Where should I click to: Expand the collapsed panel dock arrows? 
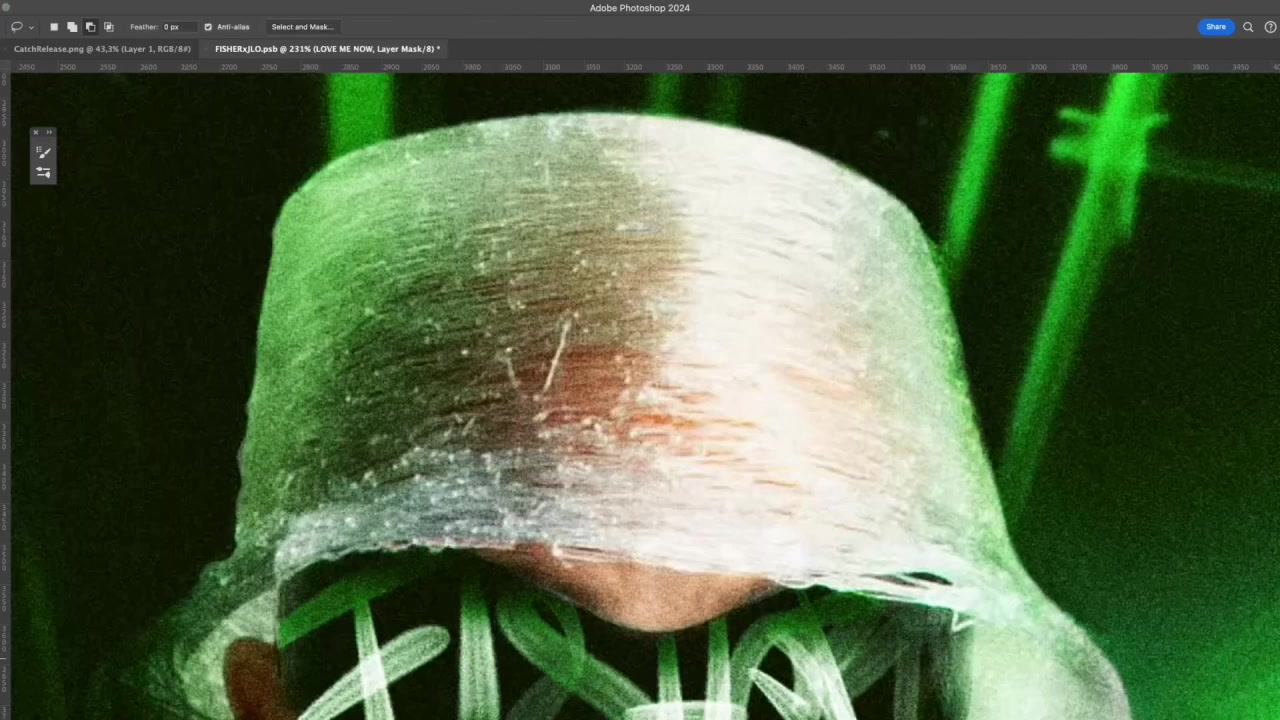pyautogui.click(x=49, y=132)
